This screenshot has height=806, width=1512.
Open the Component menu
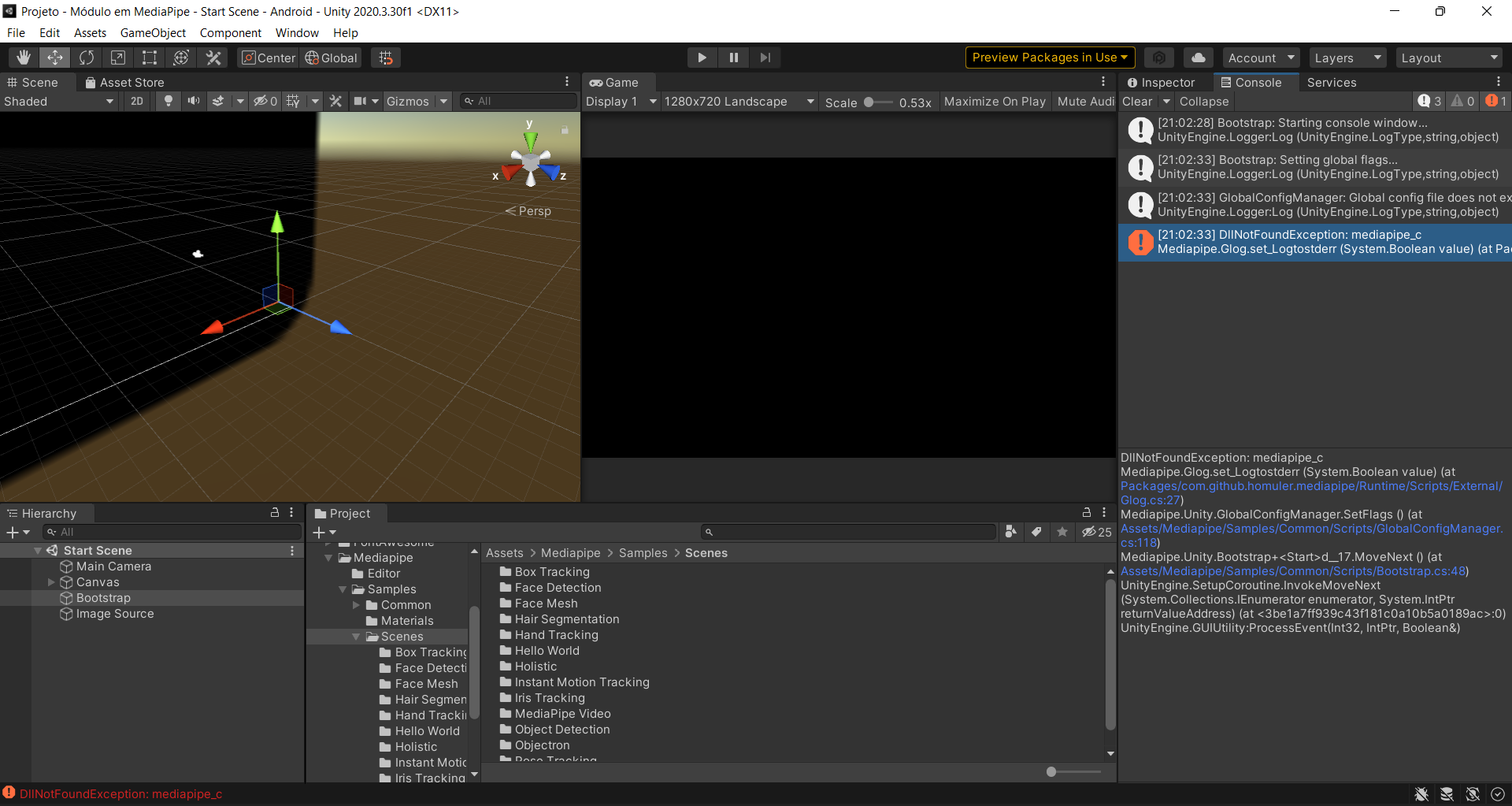[230, 32]
